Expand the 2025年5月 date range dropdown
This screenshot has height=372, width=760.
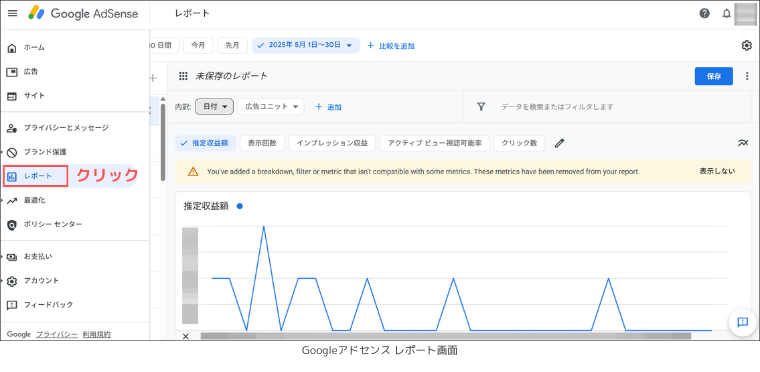click(x=306, y=46)
